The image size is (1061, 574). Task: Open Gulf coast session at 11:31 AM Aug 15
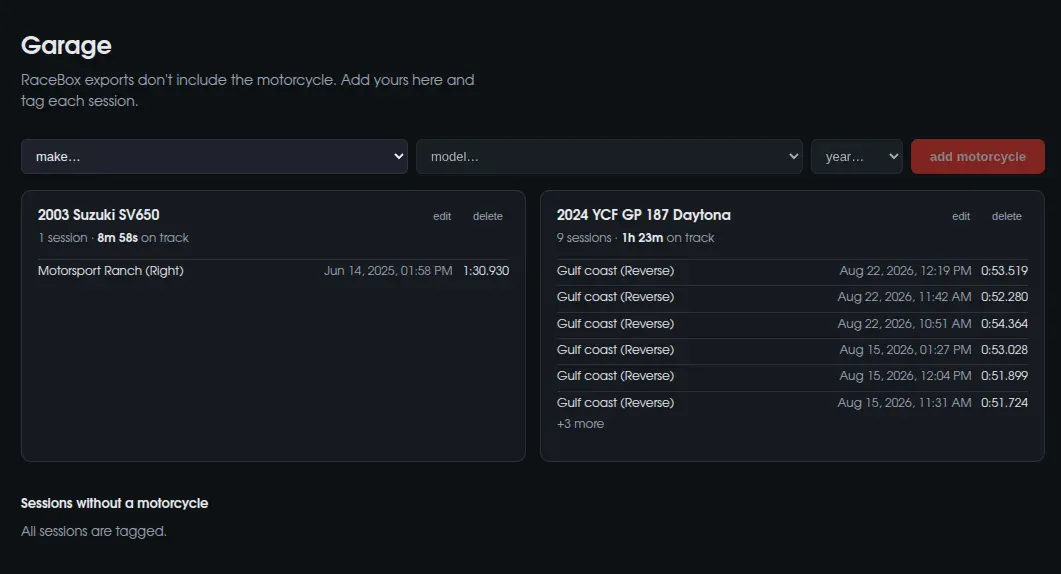[792, 403]
